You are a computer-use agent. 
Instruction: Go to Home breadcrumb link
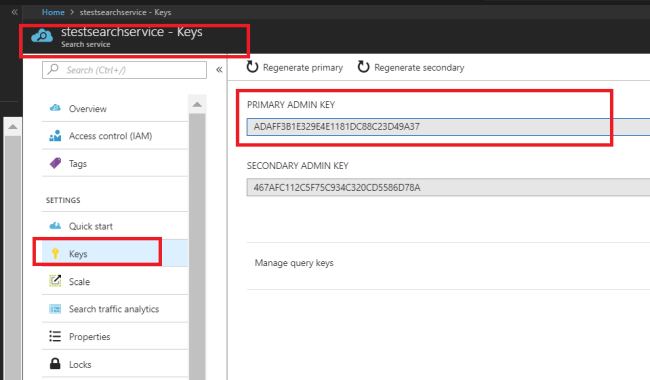point(53,12)
